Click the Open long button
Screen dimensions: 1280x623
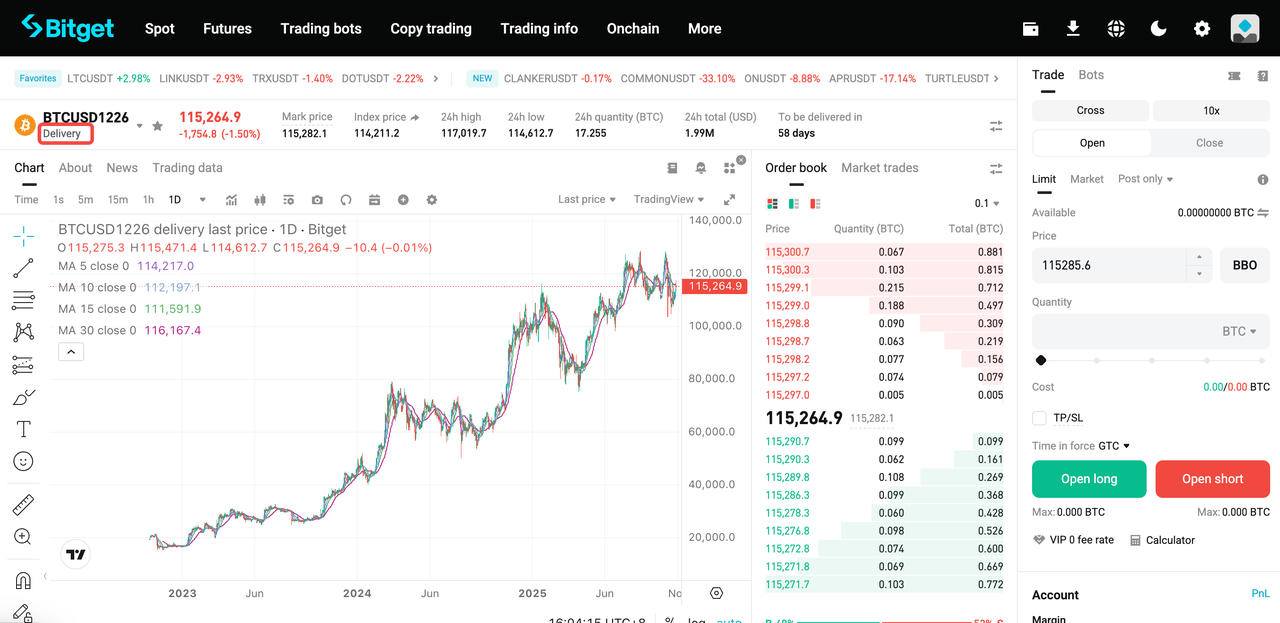coord(1089,479)
